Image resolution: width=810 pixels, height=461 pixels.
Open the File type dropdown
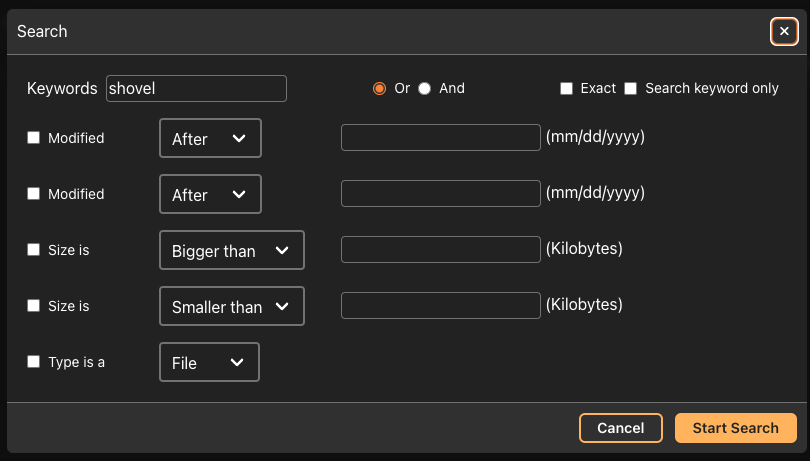coord(209,362)
